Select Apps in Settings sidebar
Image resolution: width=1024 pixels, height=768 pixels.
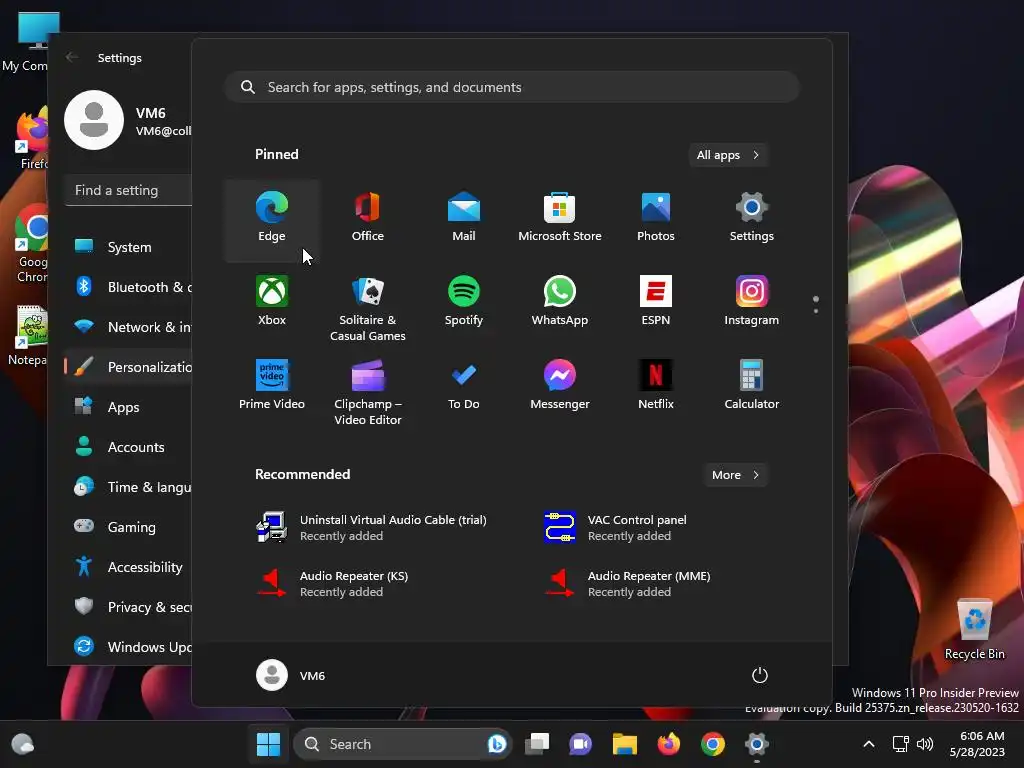129,407
